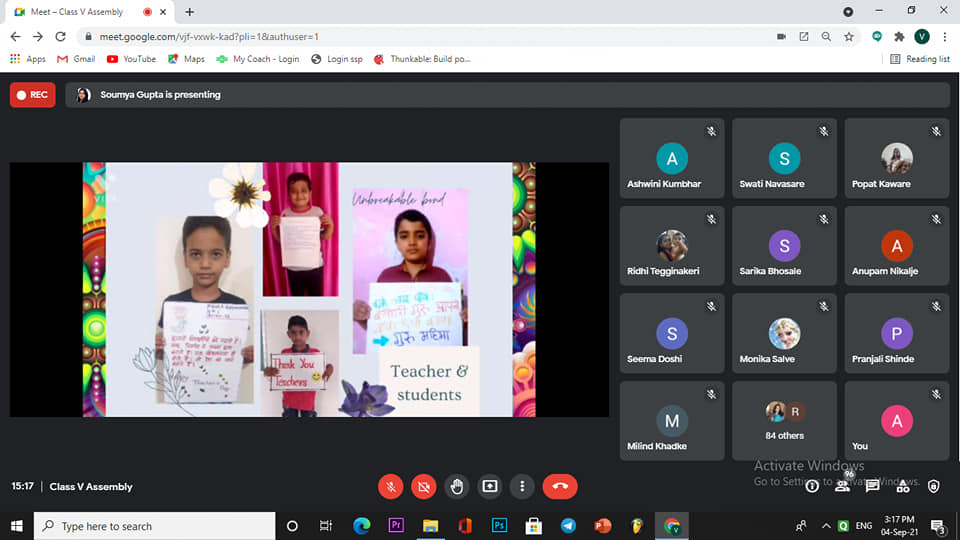Open Photoshop from the taskbar
This screenshot has height=540, width=960.
[x=500, y=526]
